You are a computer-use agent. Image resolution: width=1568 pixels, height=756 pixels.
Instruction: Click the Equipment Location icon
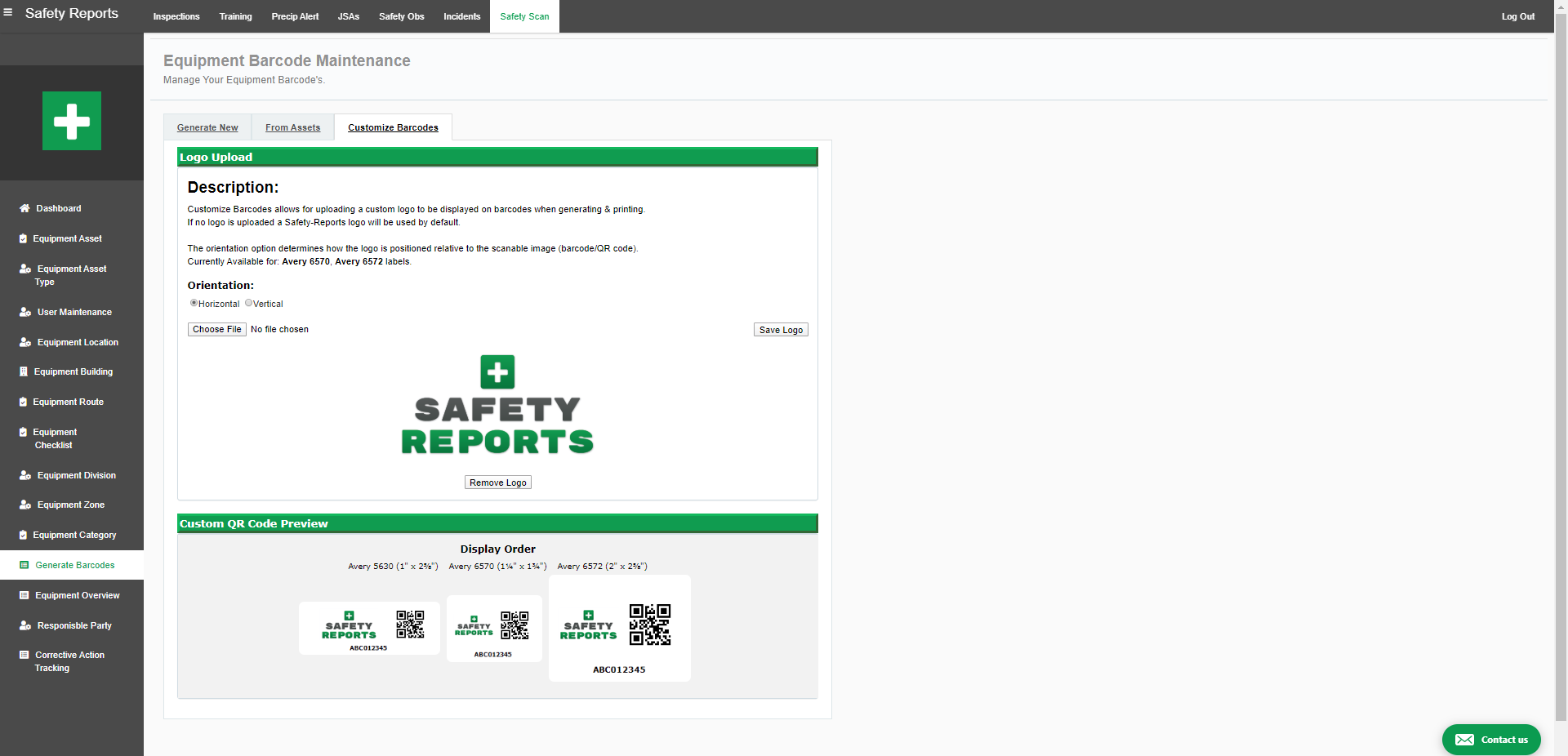(25, 342)
